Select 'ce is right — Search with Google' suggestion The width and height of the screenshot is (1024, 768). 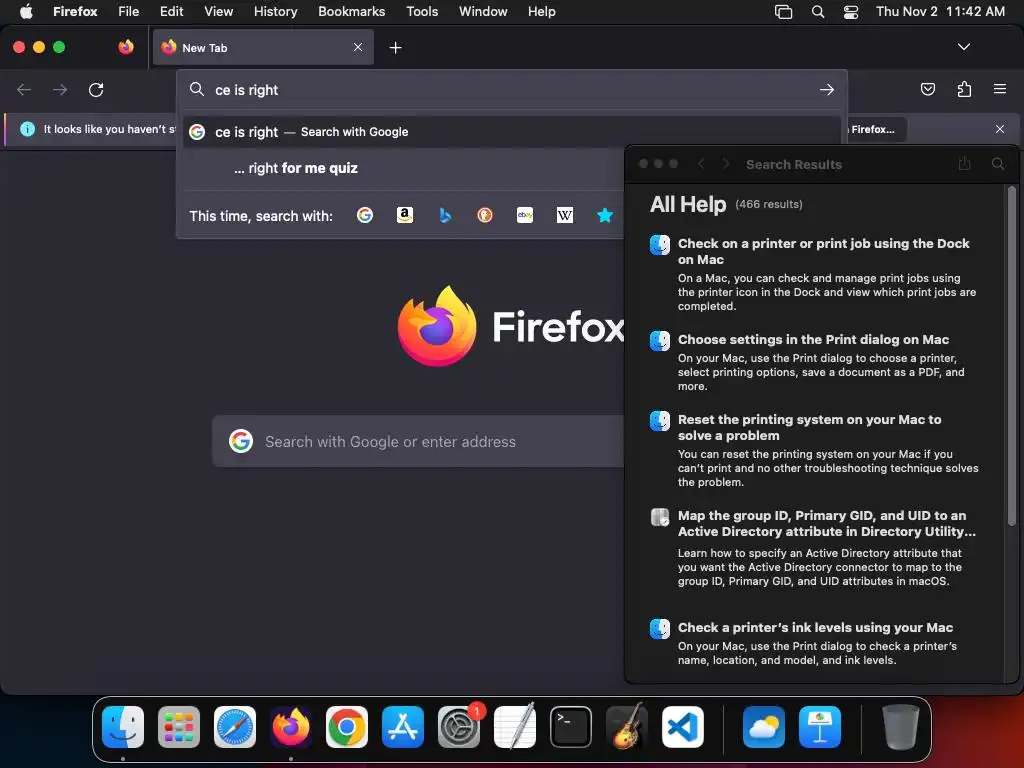(511, 132)
